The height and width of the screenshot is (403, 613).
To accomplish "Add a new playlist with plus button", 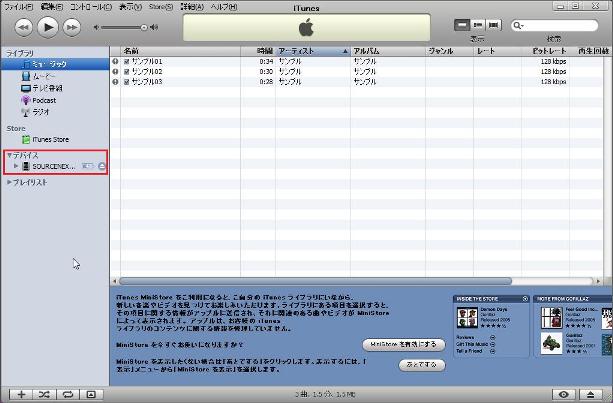I will (x=21, y=394).
